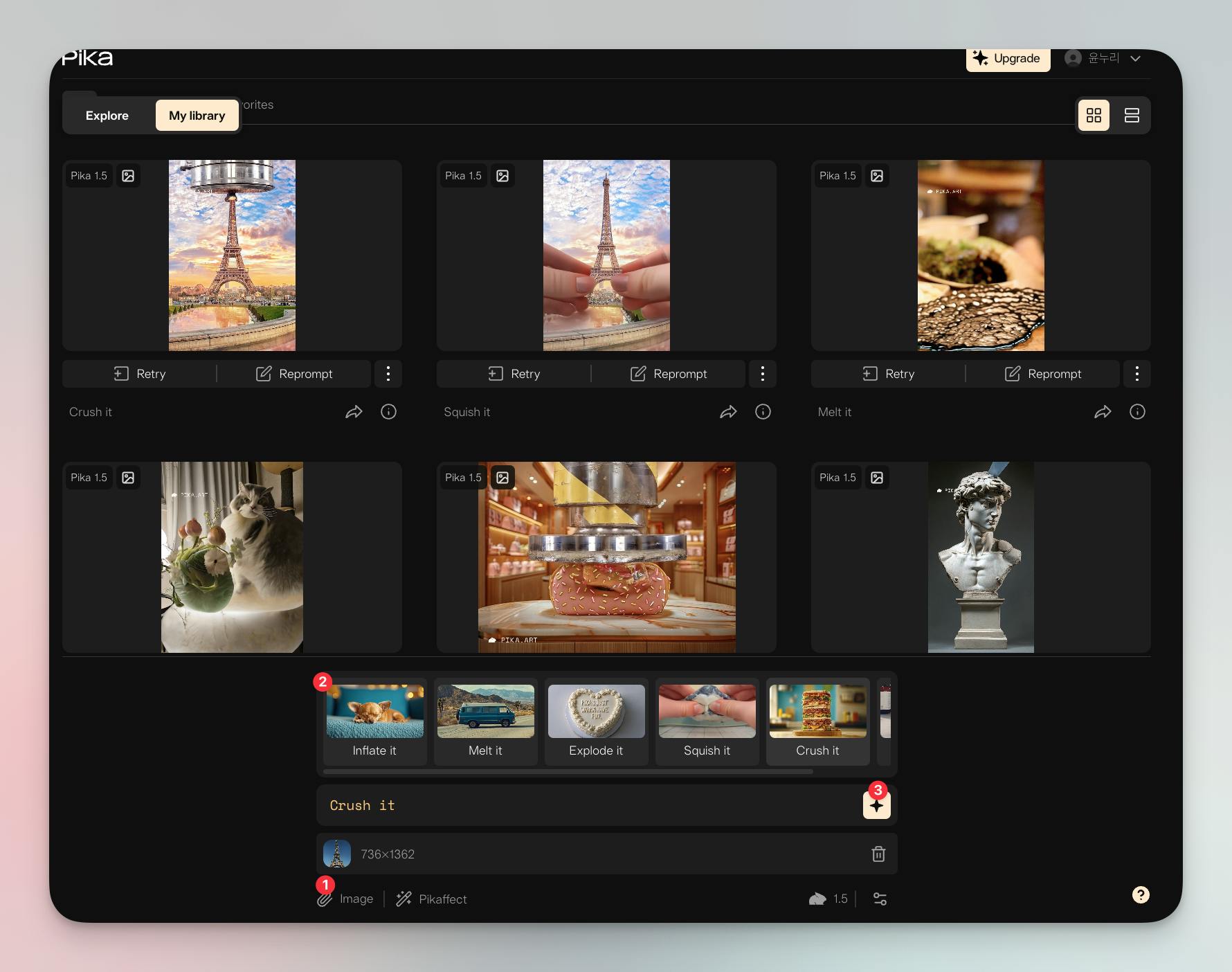Open more options for Melt it video
Screen dimensions: 1232x972
pyautogui.click(x=1137, y=374)
